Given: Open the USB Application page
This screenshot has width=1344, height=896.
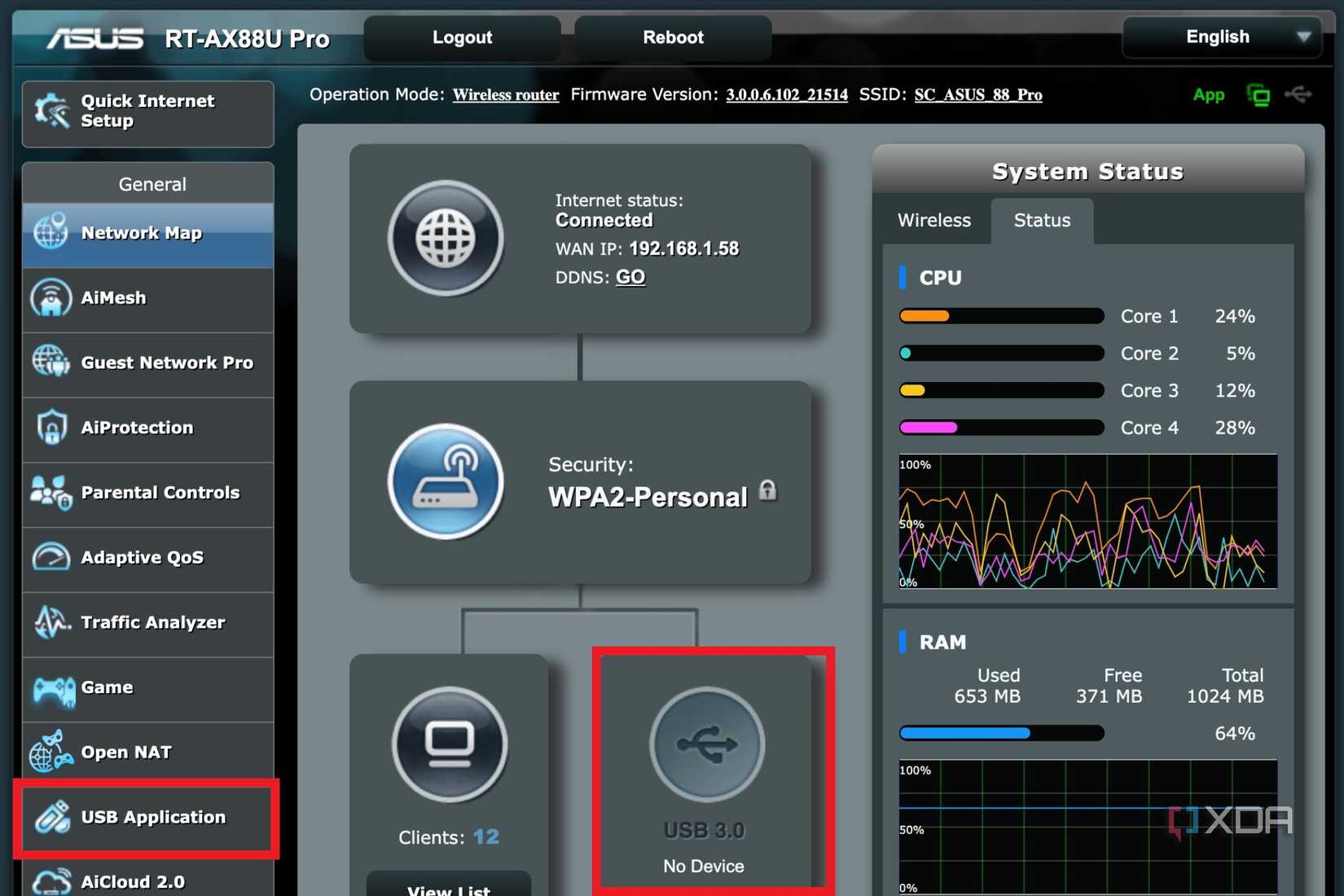Looking at the screenshot, I should coord(51,817).
